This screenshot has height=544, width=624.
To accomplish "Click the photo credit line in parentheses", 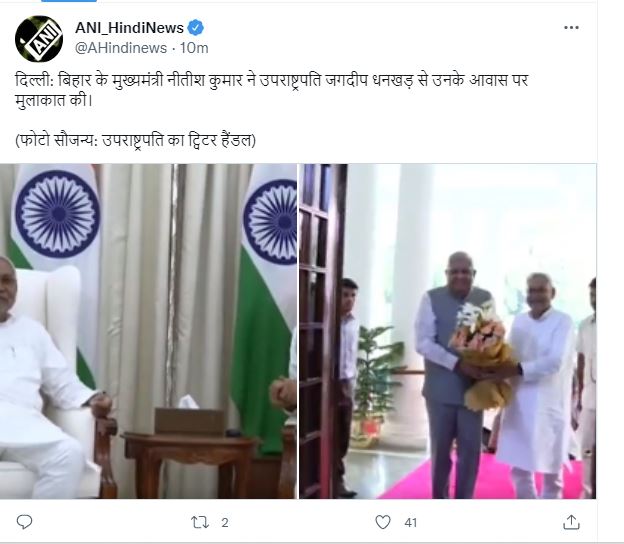I will pos(135,140).
